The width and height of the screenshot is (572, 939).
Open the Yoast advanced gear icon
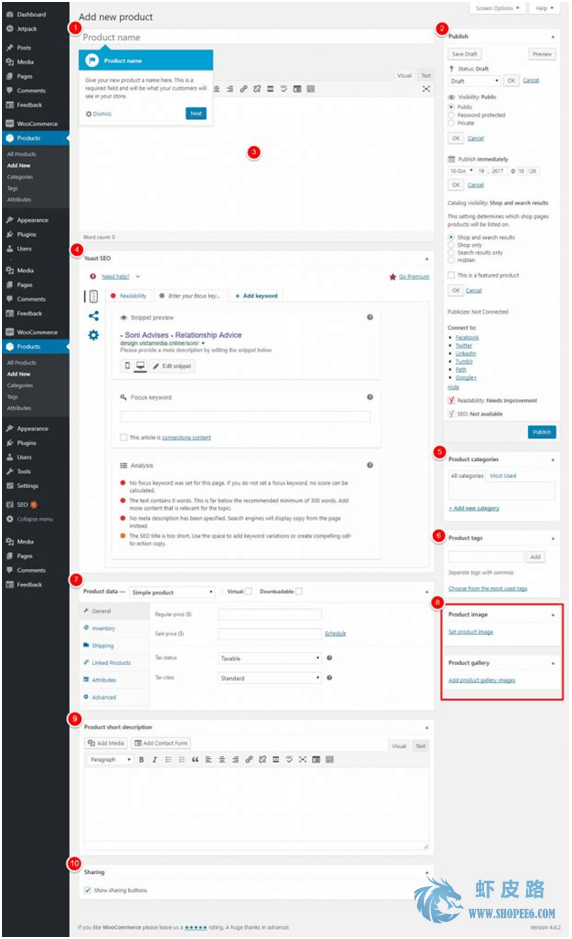pyautogui.click(x=93, y=335)
